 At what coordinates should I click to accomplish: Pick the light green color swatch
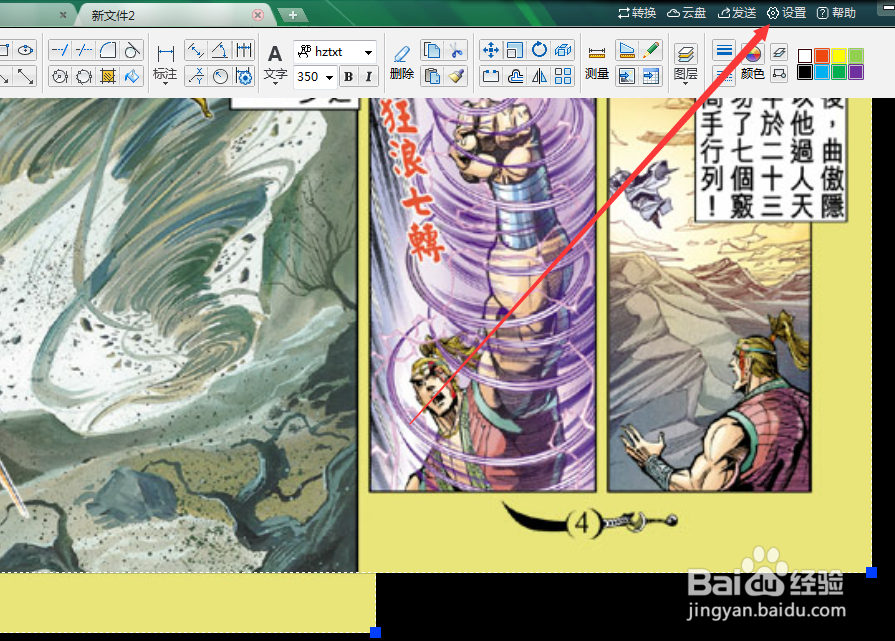(856, 56)
